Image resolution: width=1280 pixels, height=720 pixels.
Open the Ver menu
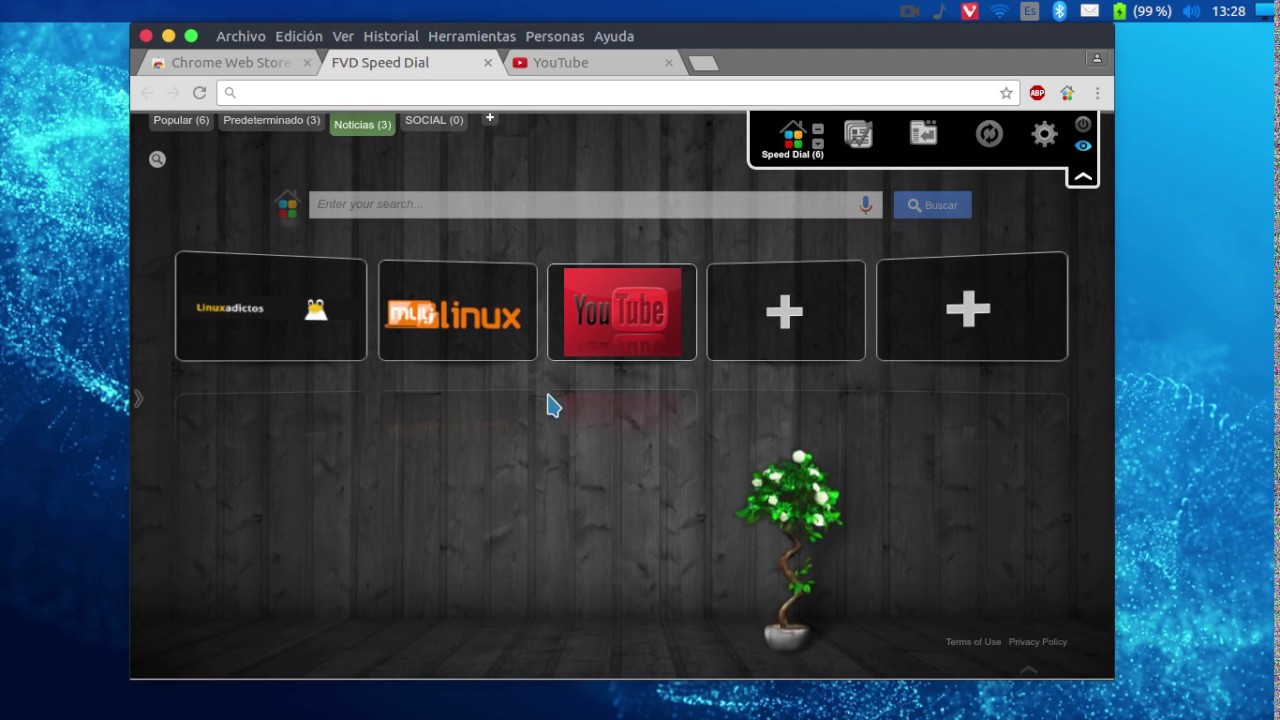coord(343,36)
